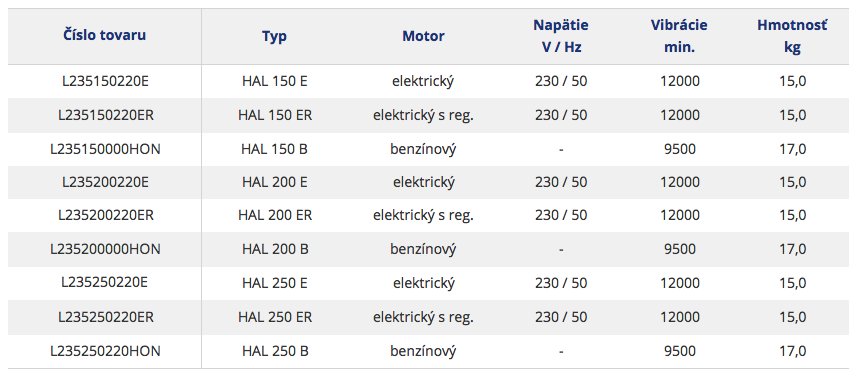The image size is (856, 379).
Task: Click the HAL 200 ER type cell
Action: 275,215
